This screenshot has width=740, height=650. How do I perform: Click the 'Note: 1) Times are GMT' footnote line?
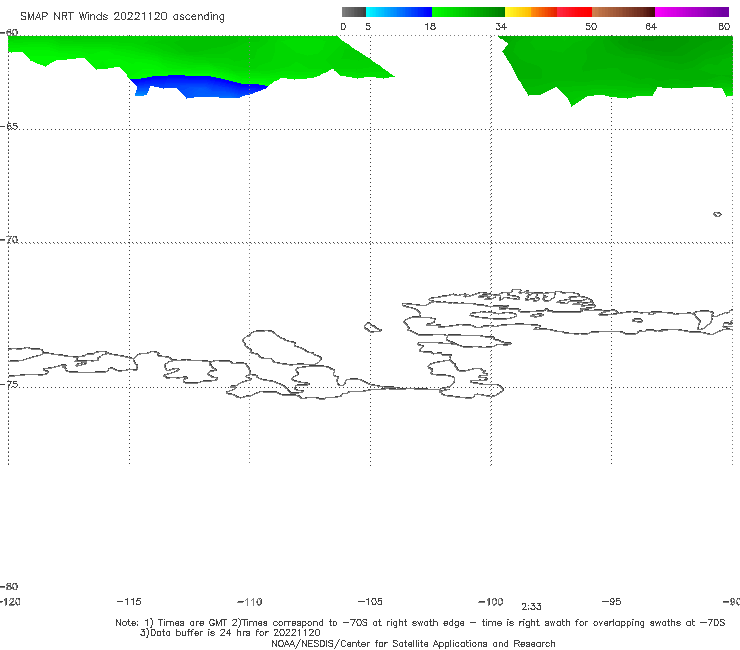point(420,623)
